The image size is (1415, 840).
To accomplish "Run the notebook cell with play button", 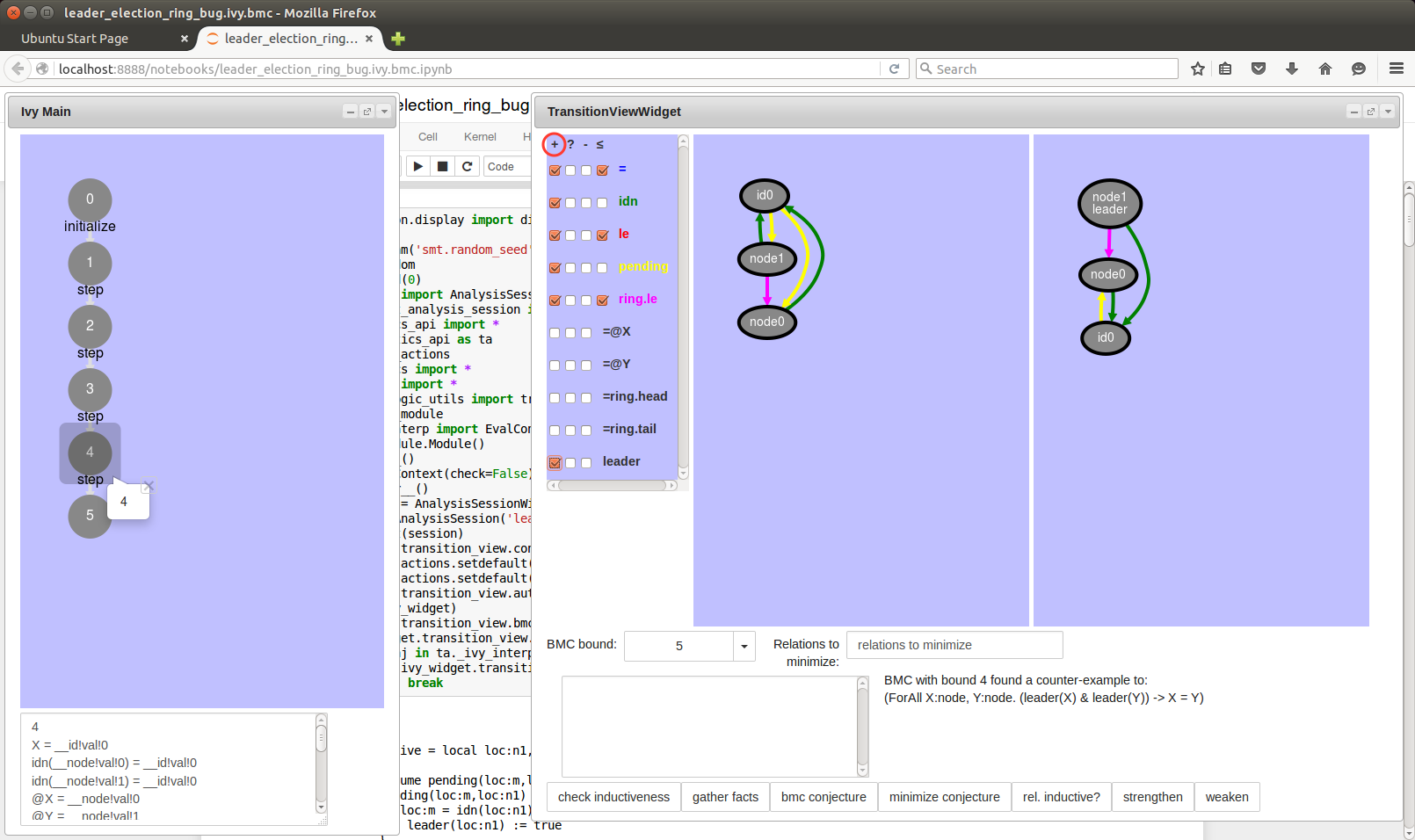I will pyautogui.click(x=418, y=166).
